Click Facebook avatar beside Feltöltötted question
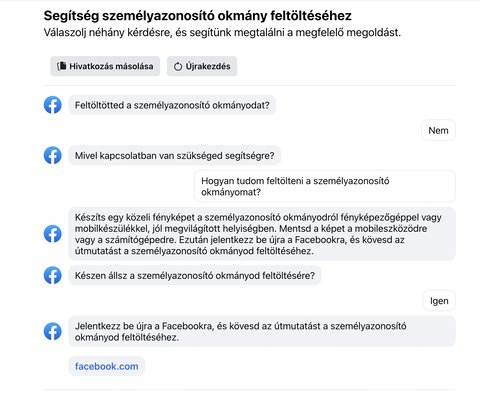480x403 pixels. click(x=53, y=105)
